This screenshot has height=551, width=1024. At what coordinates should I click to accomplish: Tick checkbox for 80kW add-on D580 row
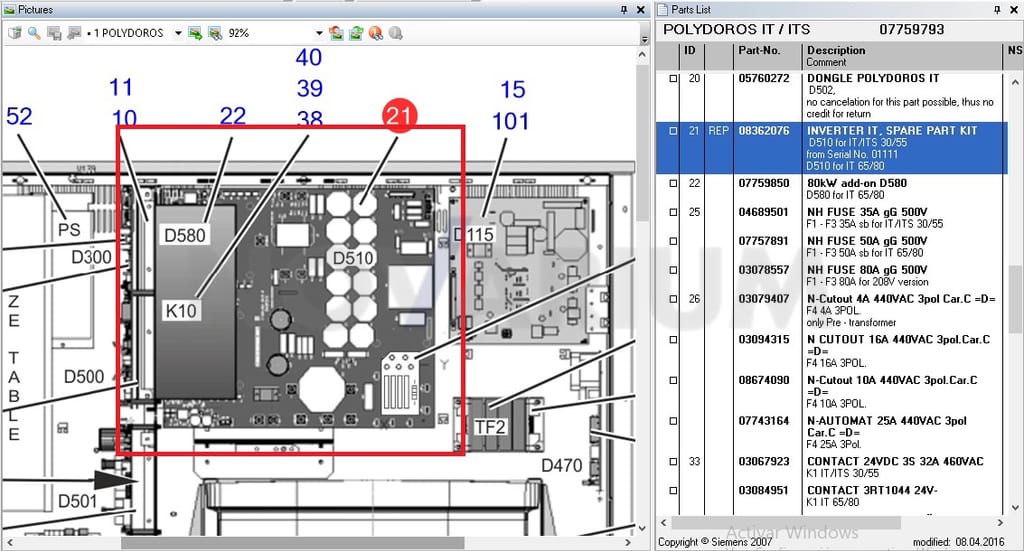tap(673, 183)
